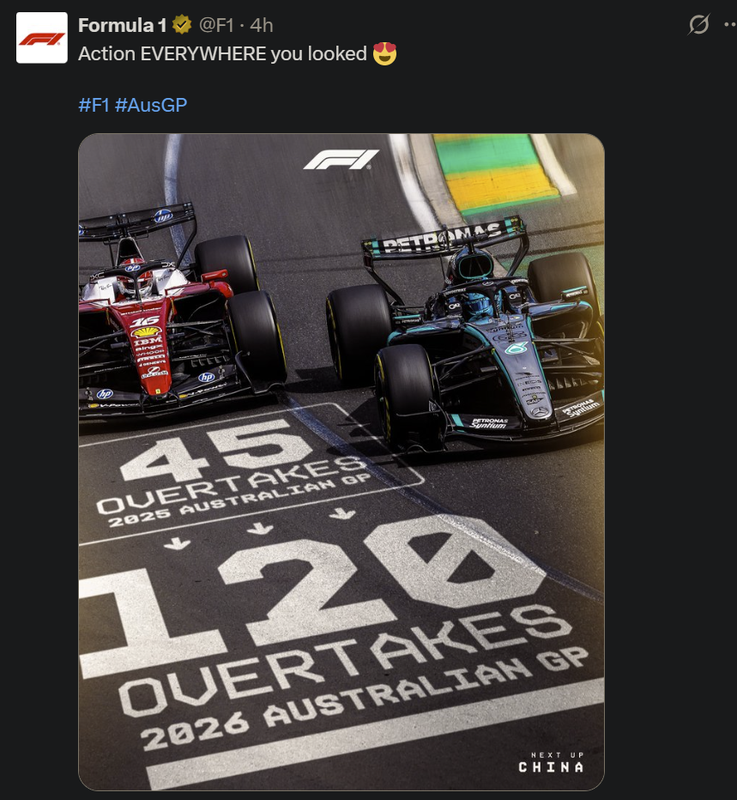The width and height of the screenshot is (737, 800).
Task: Click the Next Up China label
Action: (x=551, y=762)
